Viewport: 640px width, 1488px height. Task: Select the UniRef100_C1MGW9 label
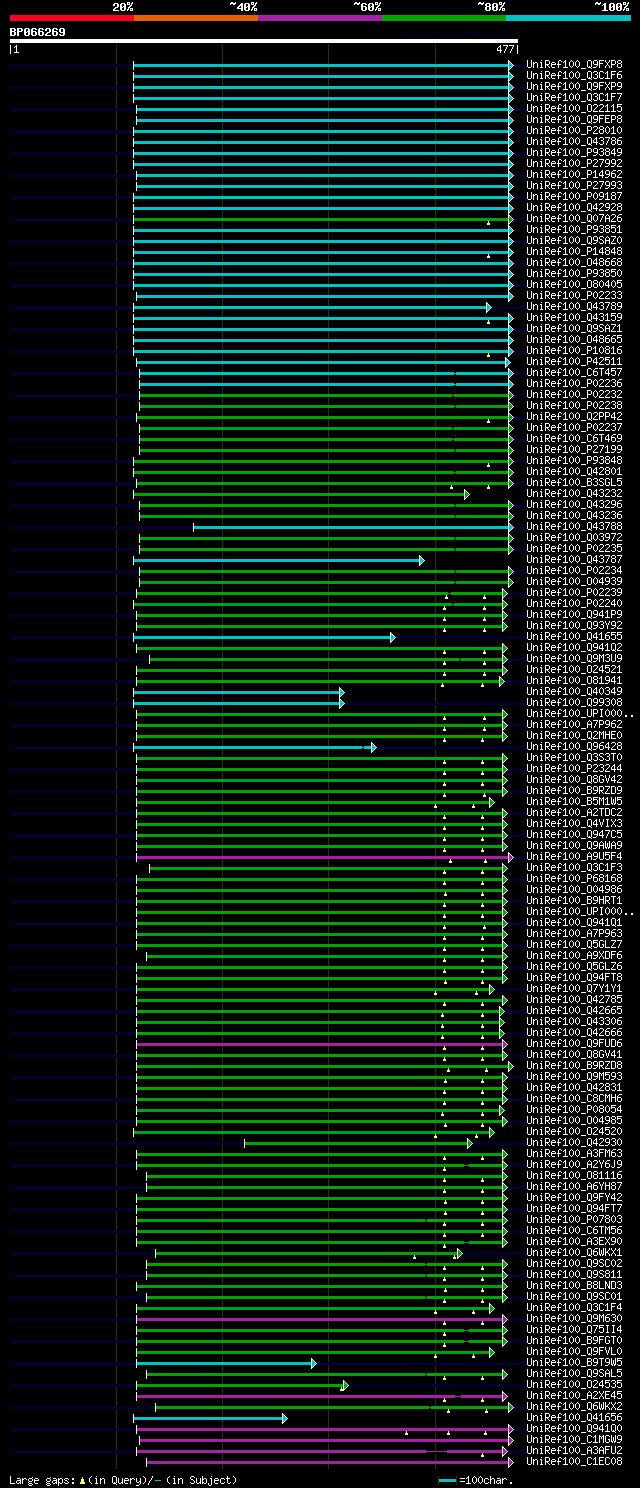[574, 1440]
